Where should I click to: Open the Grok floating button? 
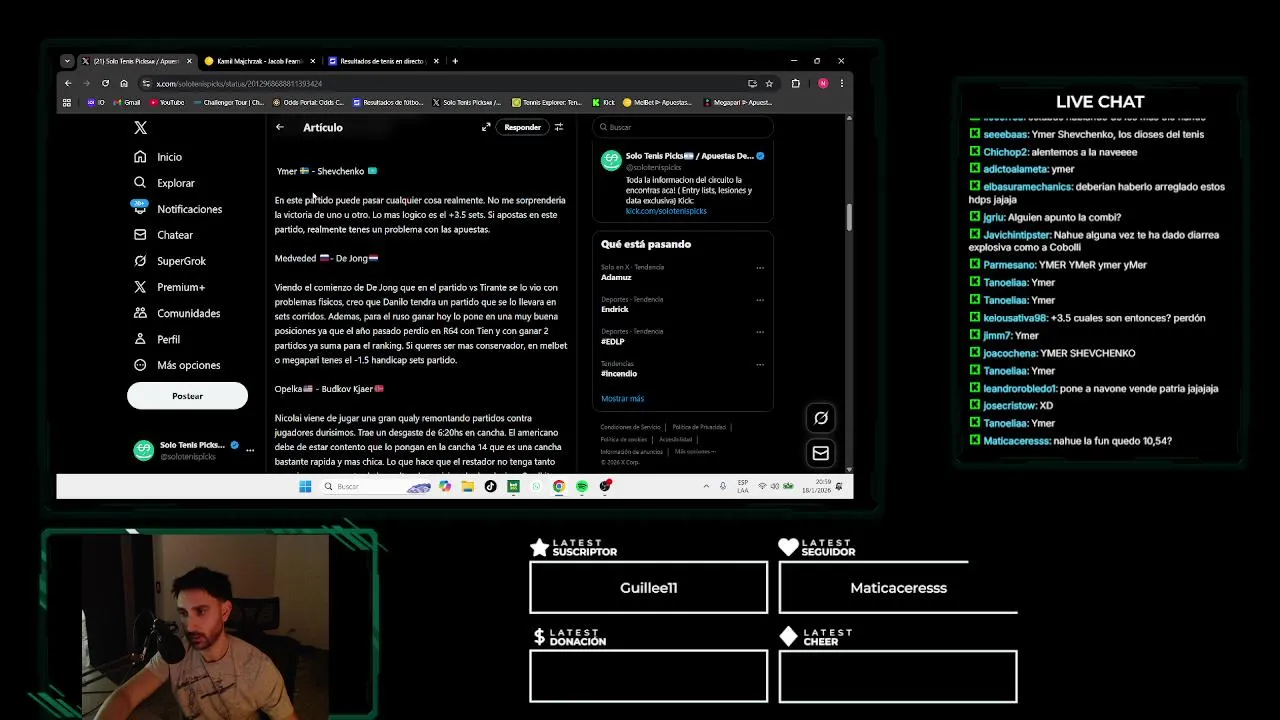click(821, 418)
